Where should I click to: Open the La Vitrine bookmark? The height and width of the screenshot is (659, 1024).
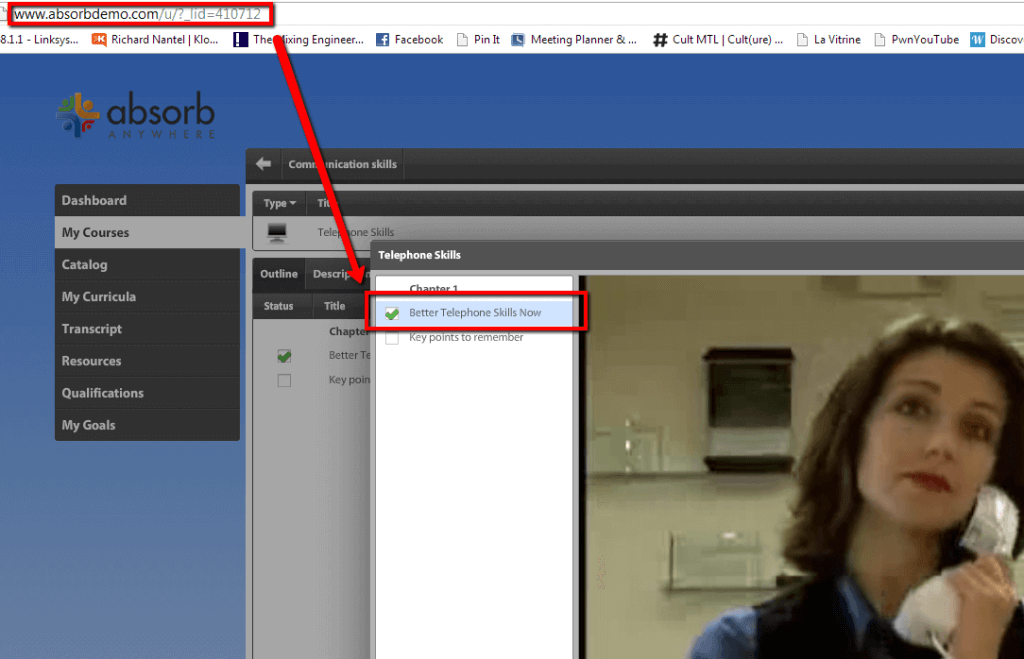(829, 40)
